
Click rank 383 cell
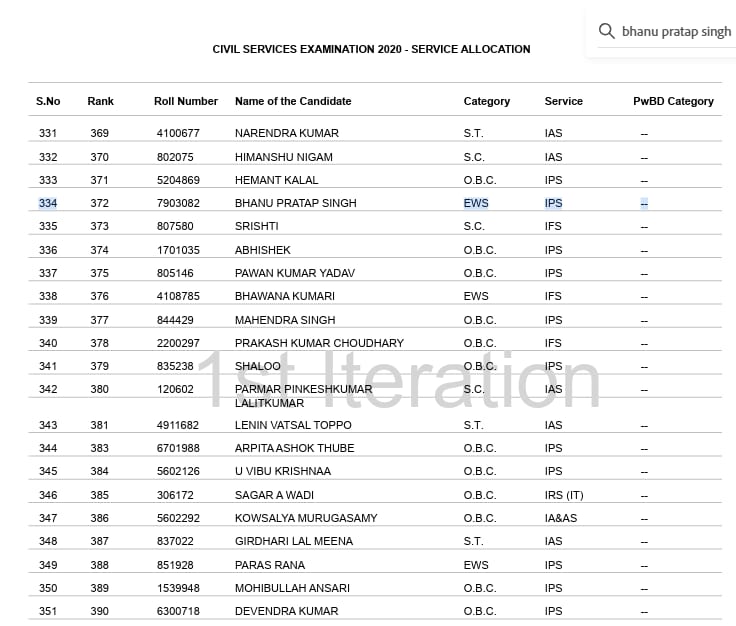click(100, 448)
